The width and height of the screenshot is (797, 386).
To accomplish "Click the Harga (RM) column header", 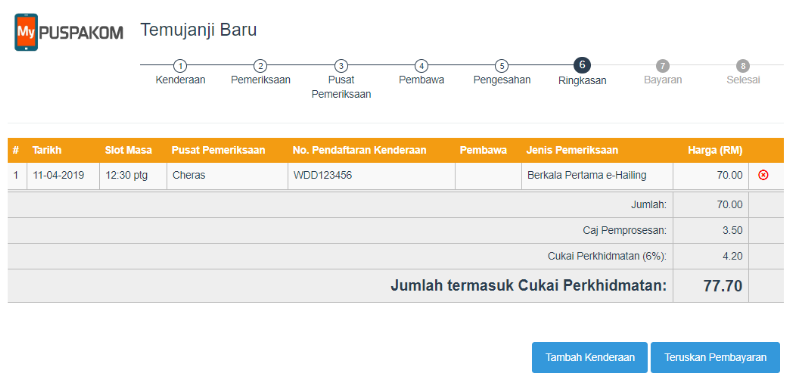I will click(715, 150).
